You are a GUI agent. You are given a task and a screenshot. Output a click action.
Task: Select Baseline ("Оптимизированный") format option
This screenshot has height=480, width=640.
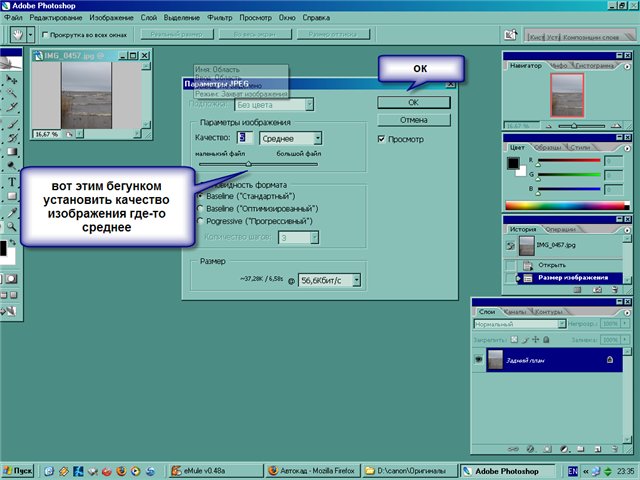(200, 209)
